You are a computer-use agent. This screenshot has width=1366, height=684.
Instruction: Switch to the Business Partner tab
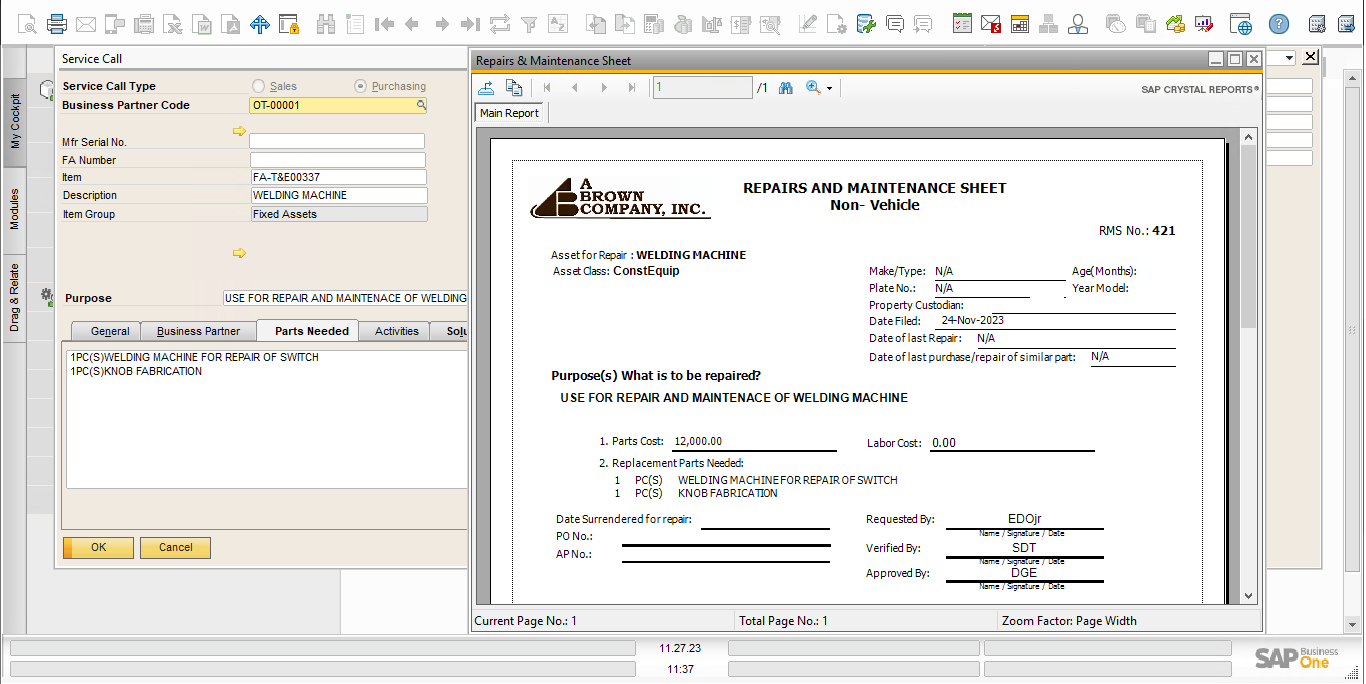tap(198, 331)
